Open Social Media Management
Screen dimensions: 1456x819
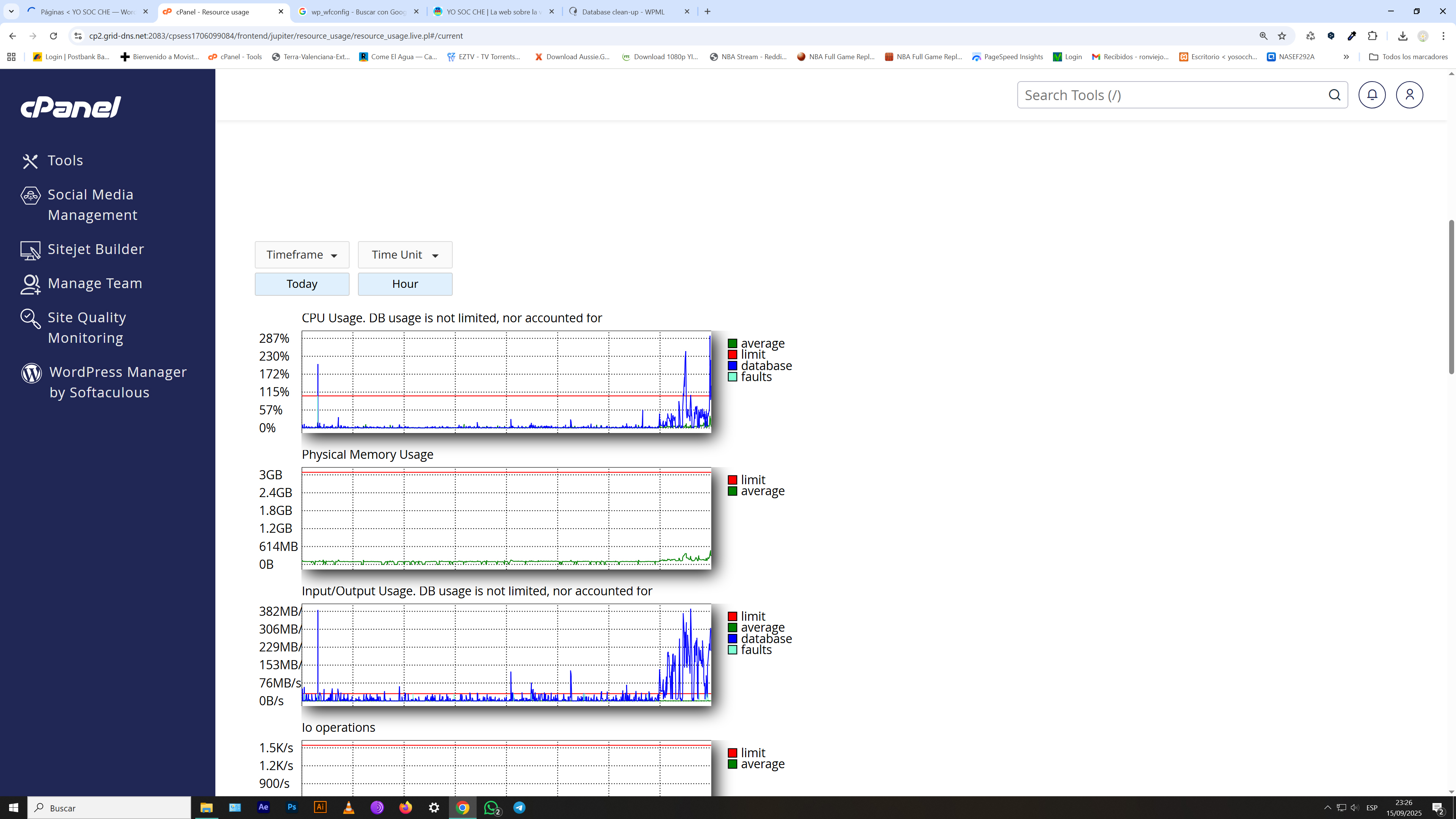click(x=92, y=205)
